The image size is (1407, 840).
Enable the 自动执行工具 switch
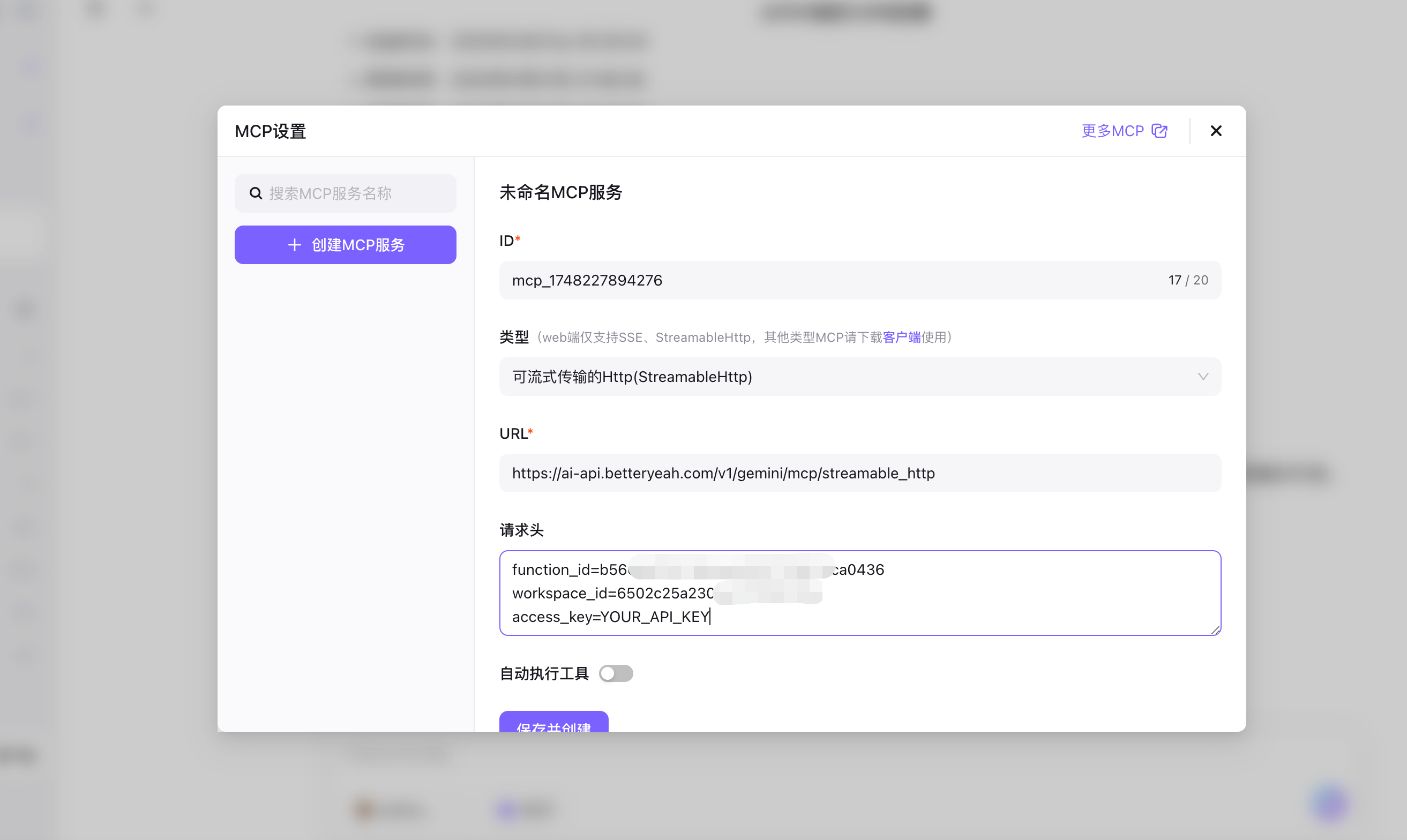pyautogui.click(x=616, y=673)
